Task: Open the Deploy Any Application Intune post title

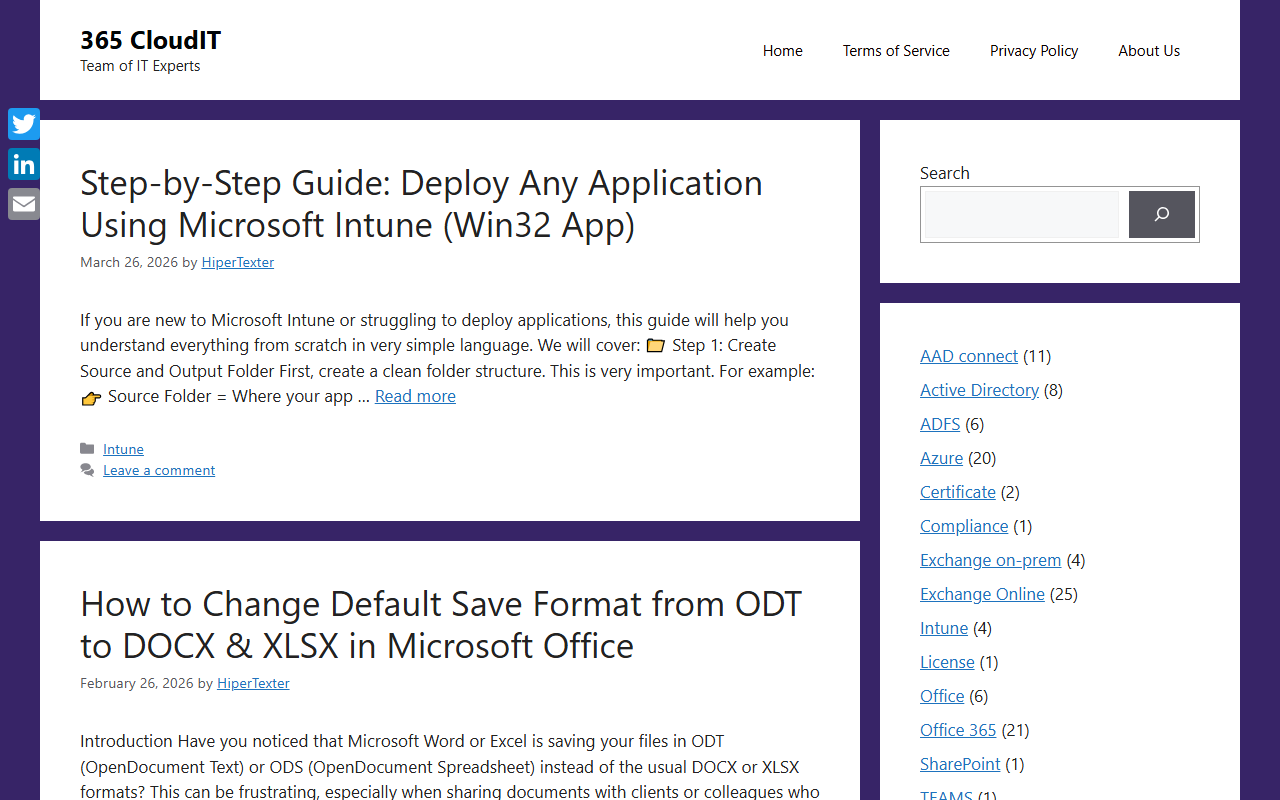Action: [x=421, y=204]
